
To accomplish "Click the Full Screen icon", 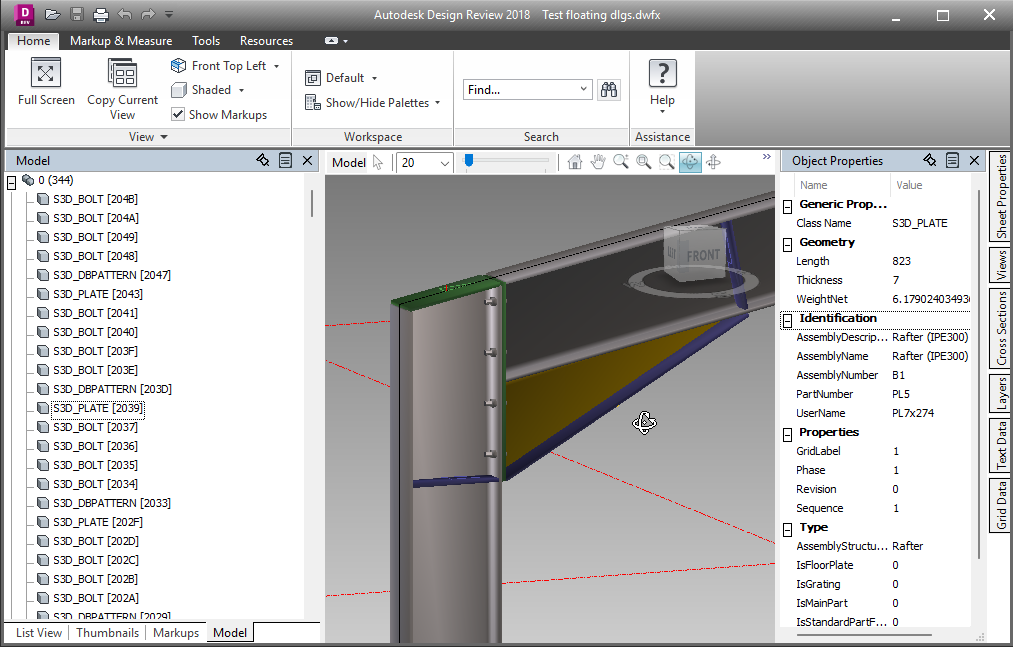I will pos(46,74).
